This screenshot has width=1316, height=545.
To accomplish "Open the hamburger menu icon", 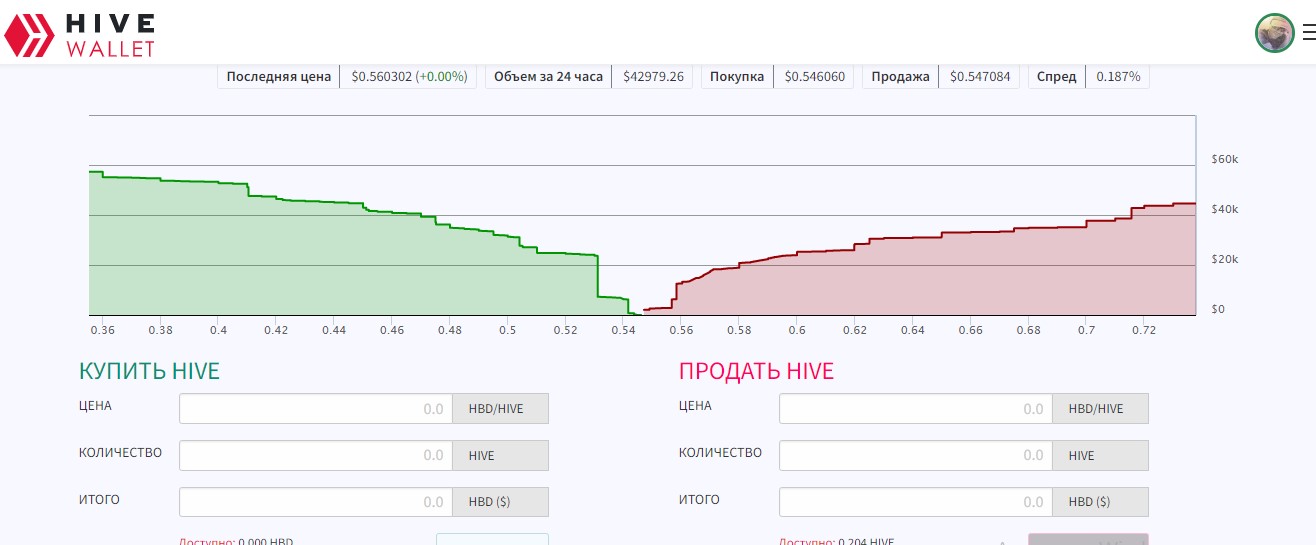I will (x=1309, y=33).
